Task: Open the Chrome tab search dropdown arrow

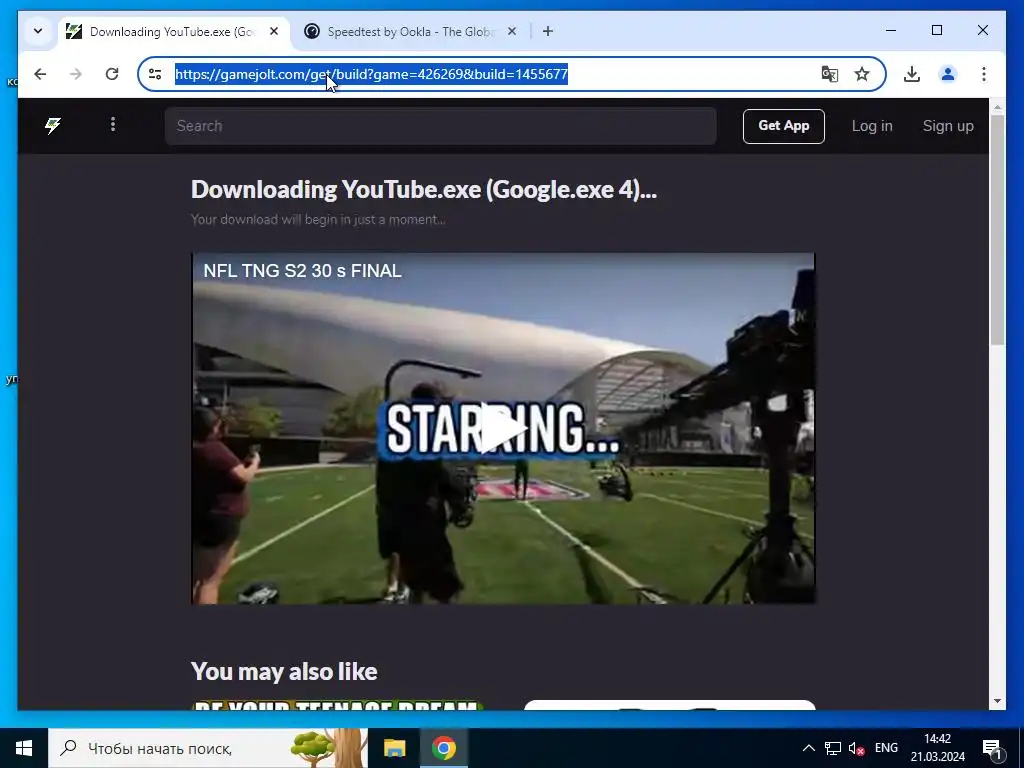Action: click(x=38, y=31)
